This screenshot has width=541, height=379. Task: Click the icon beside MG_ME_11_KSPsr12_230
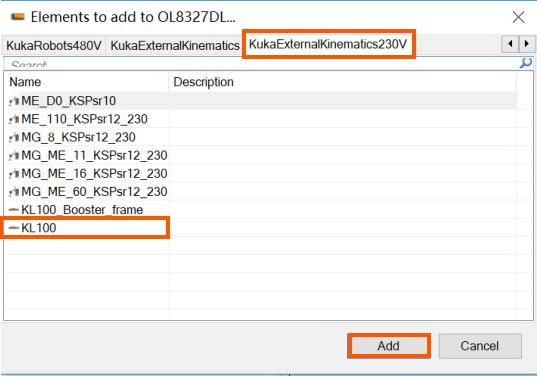pos(14,155)
